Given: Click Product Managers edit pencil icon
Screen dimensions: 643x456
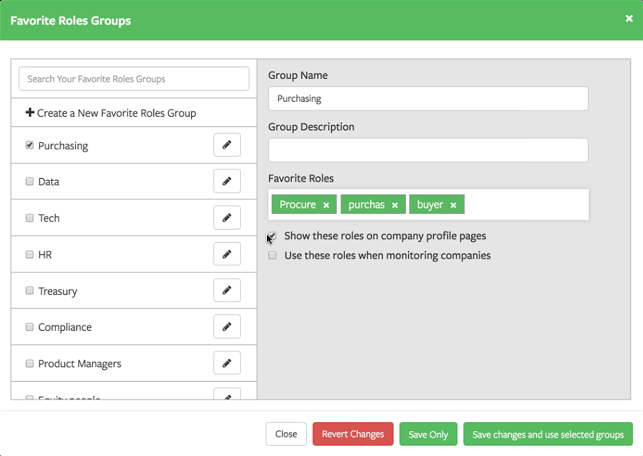Looking at the screenshot, I should (x=227, y=363).
